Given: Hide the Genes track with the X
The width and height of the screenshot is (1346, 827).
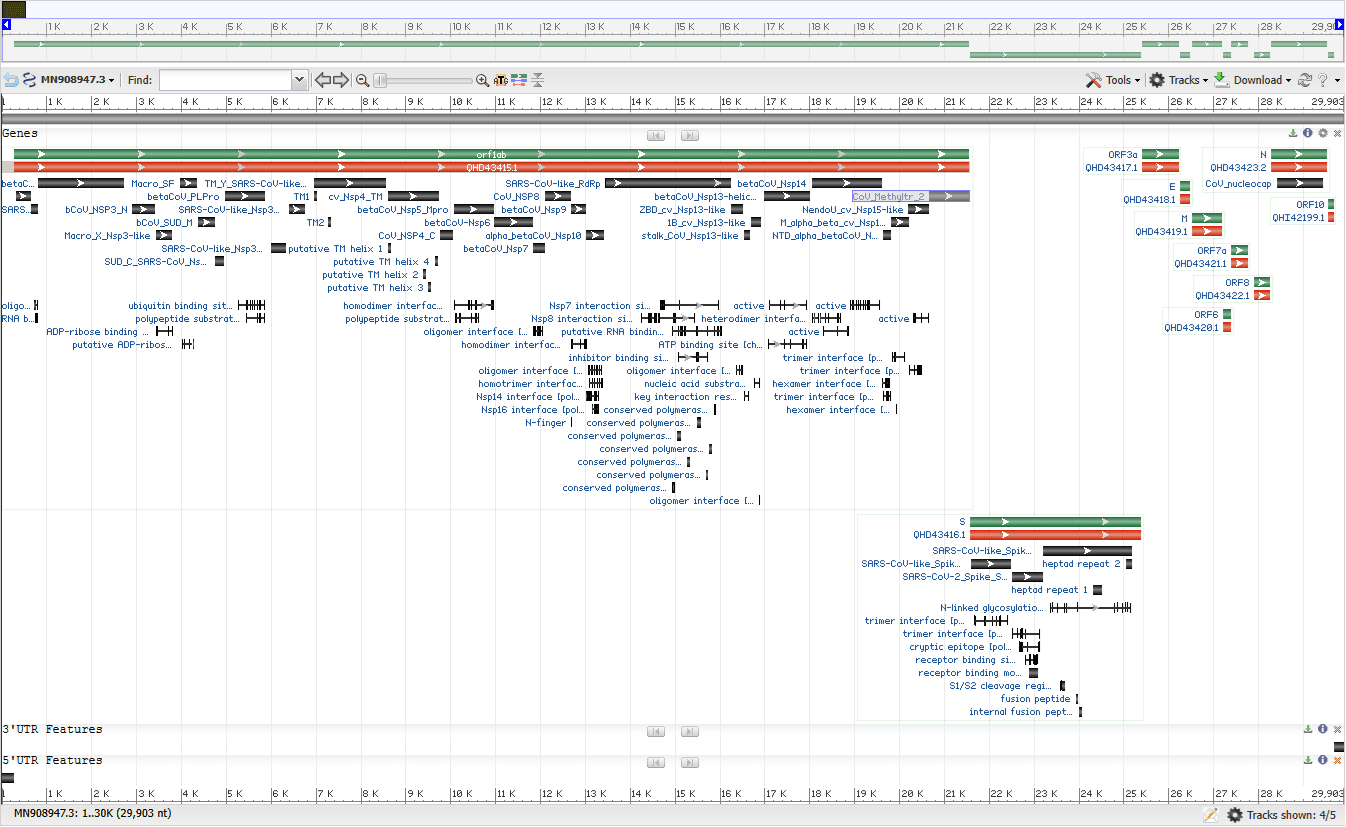Looking at the screenshot, I should [x=1338, y=133].
